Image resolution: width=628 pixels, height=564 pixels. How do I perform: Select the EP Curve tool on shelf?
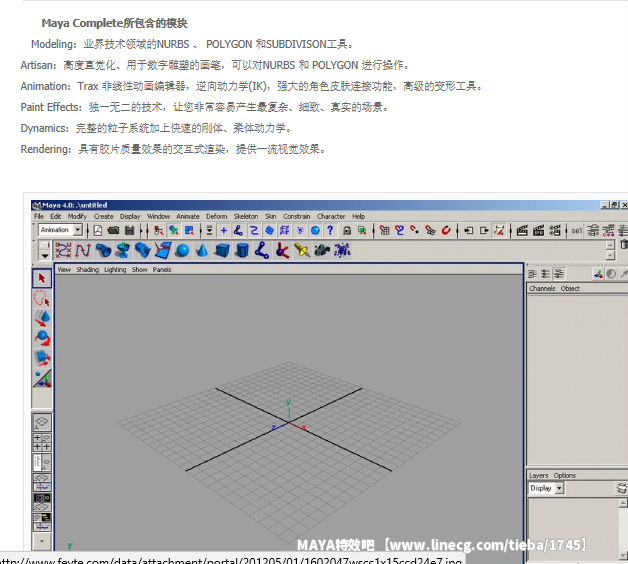pyautogui.click(x=83, y=251)
